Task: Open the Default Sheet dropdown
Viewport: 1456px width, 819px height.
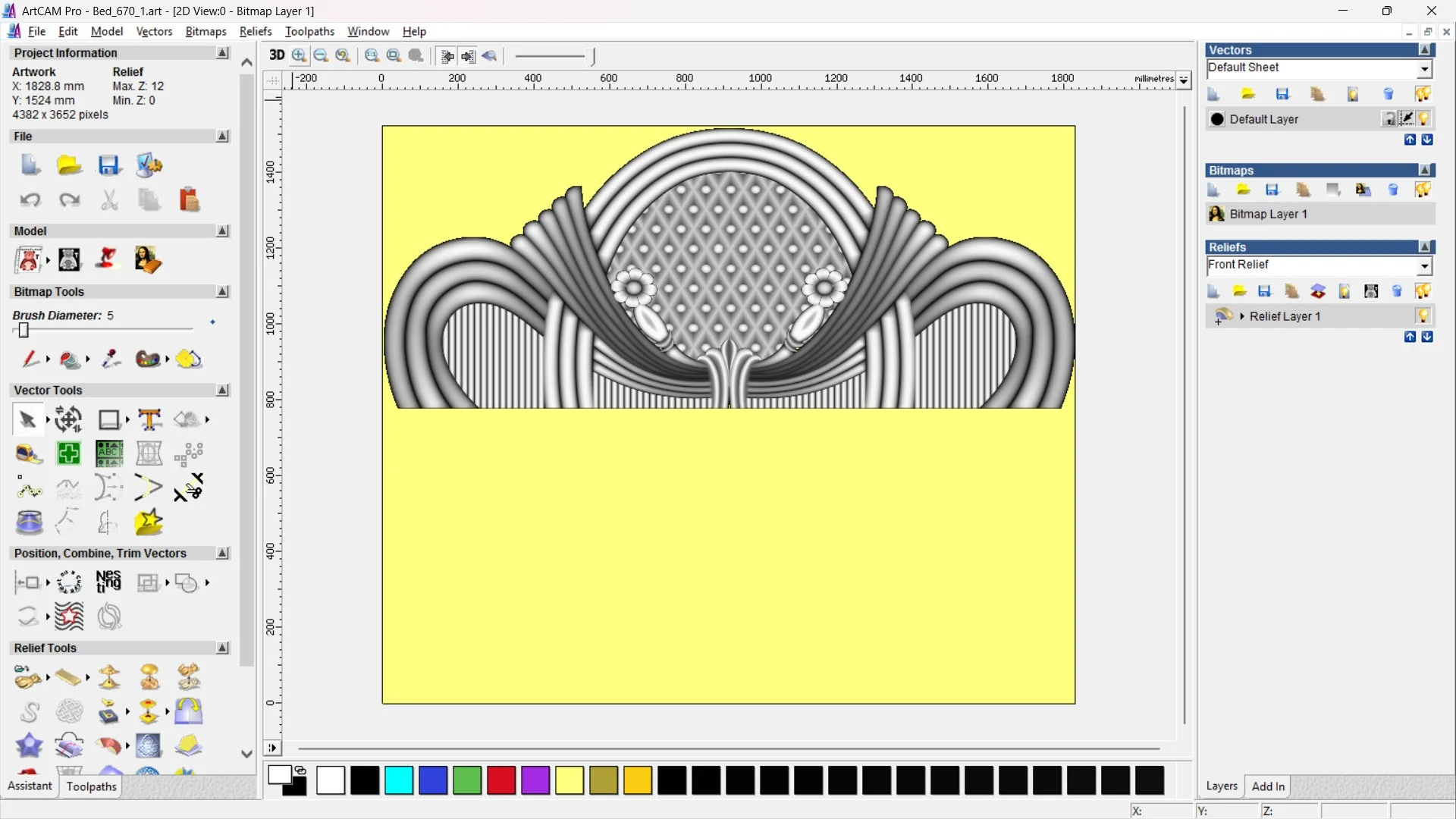Action: (1424, 69)
